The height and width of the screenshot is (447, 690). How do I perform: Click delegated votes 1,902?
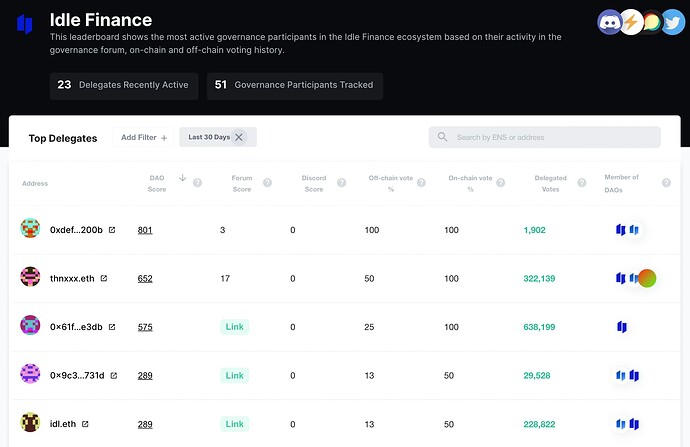(535, 230)
